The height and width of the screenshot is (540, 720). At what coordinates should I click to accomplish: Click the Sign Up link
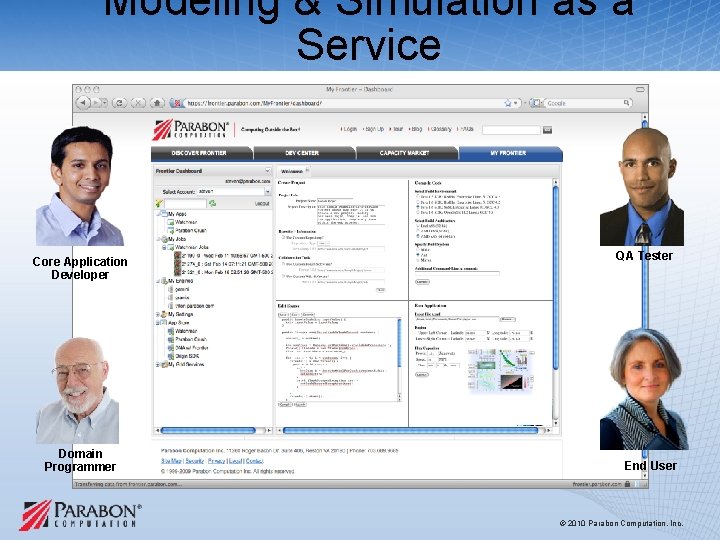[374, 129]
